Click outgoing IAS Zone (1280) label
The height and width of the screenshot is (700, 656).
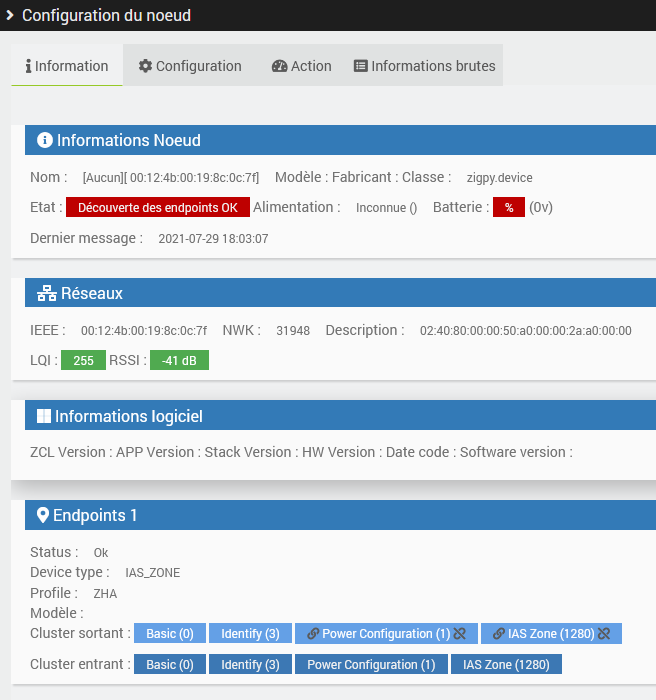(x=551, y=633)
